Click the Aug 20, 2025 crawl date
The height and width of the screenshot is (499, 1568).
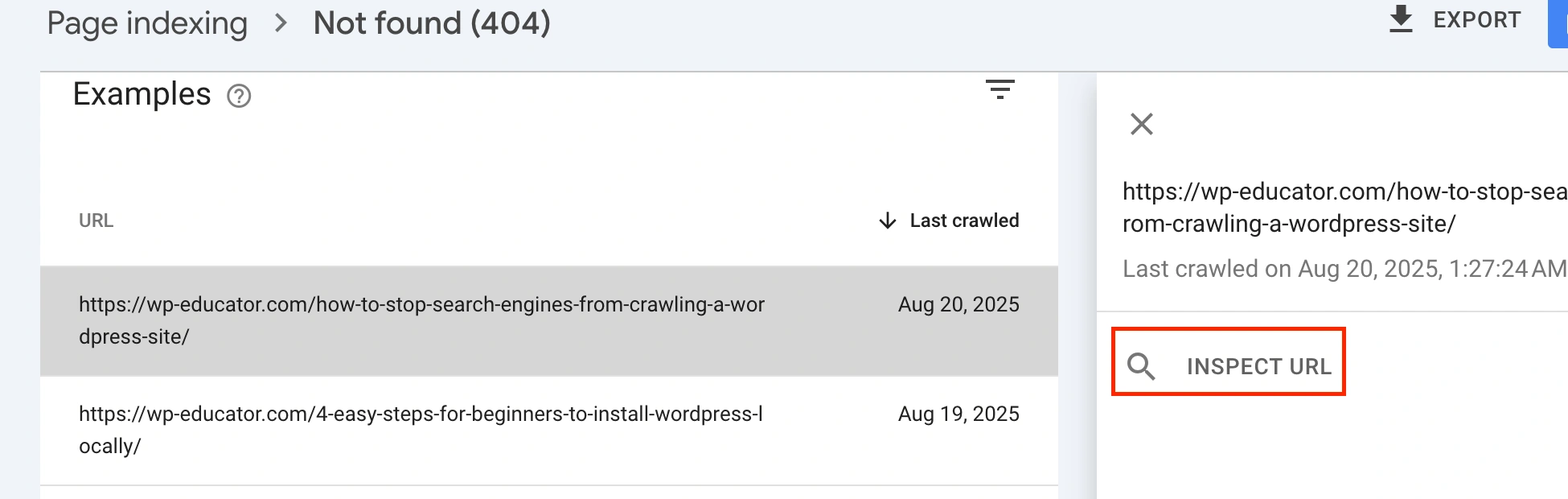click(958, 305)
